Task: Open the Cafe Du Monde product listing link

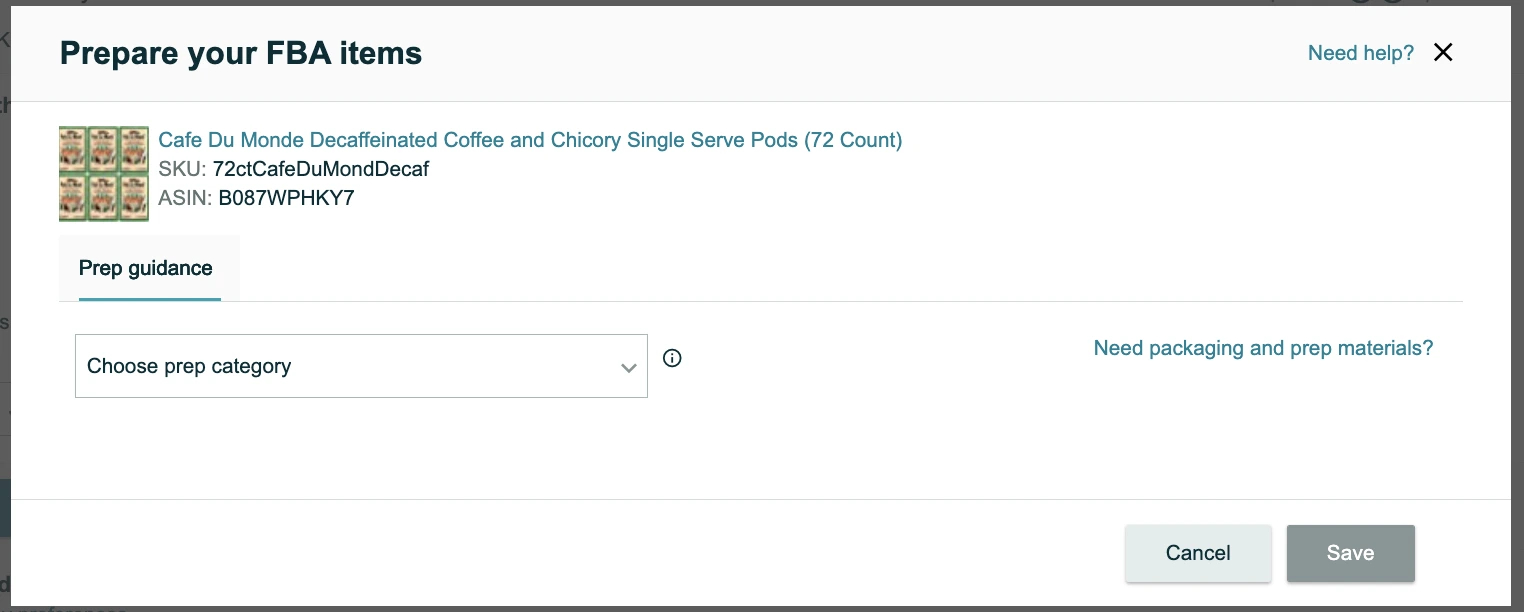Action: [x=530, y=140]
